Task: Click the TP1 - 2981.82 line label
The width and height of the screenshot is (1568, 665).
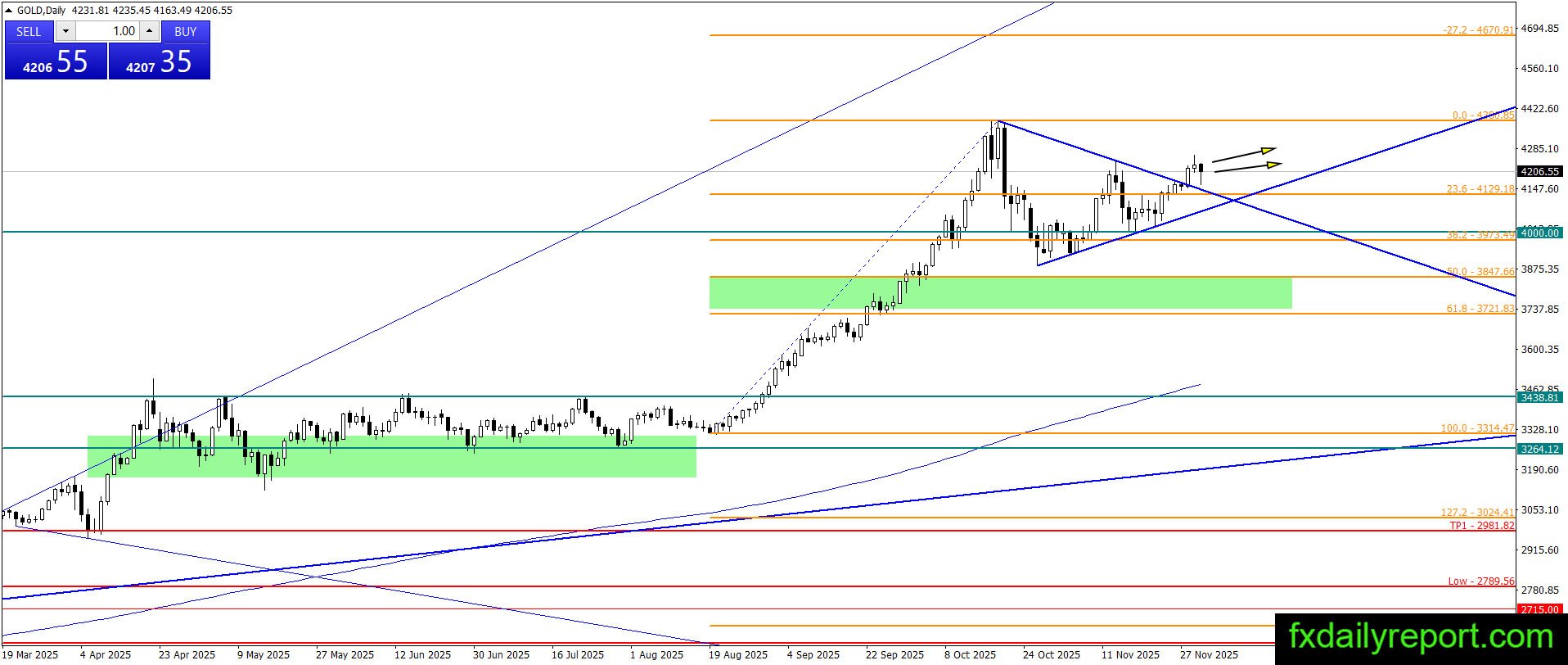Action: (x=1482, y=526)
